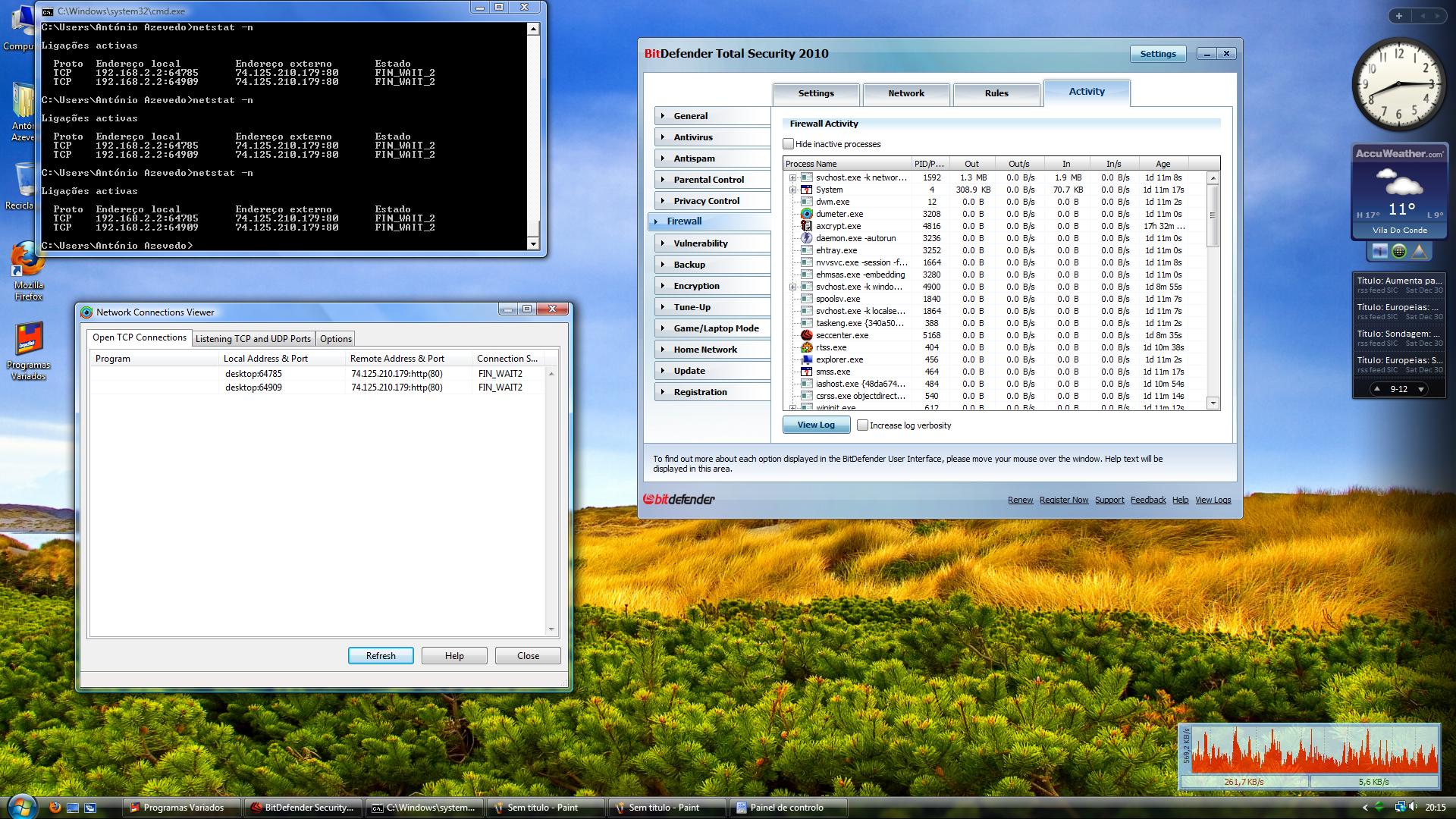Click the smss.exe process icon
Image resolution: width=1456 pixels, height=819 pixels.
807,372
